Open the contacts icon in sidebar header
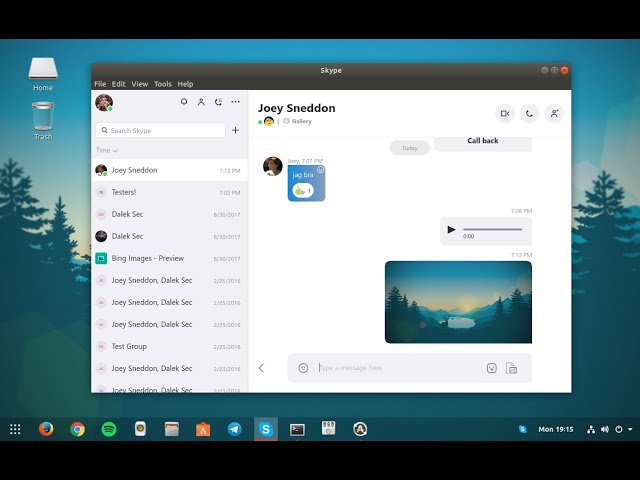 coord(201,102)
